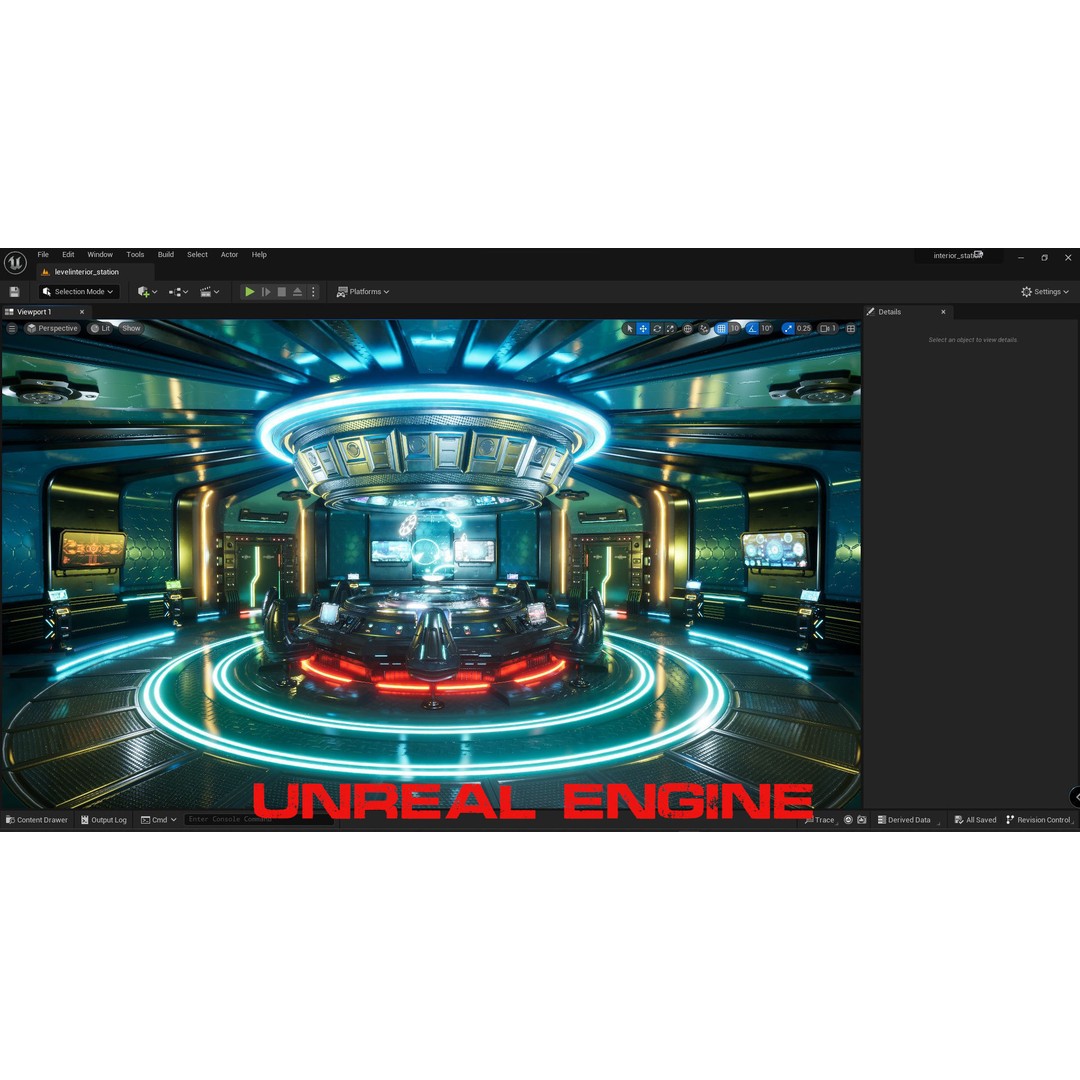The width and height of the screenshot is (1080, 1080).
Task: Focus the Enter Console Command field
Action: coord(259,820)
